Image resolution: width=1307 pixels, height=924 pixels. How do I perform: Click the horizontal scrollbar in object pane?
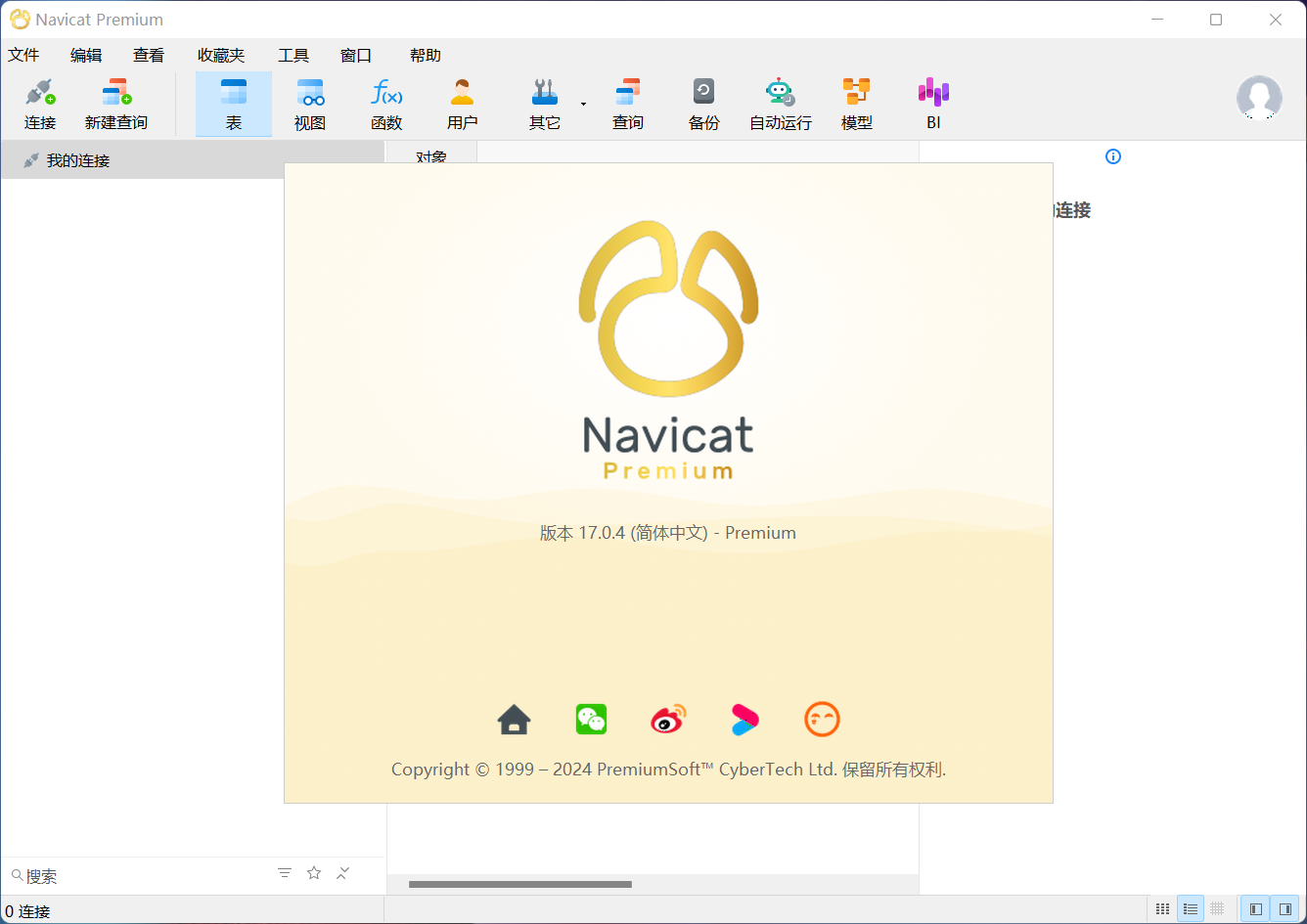point(519,884)
